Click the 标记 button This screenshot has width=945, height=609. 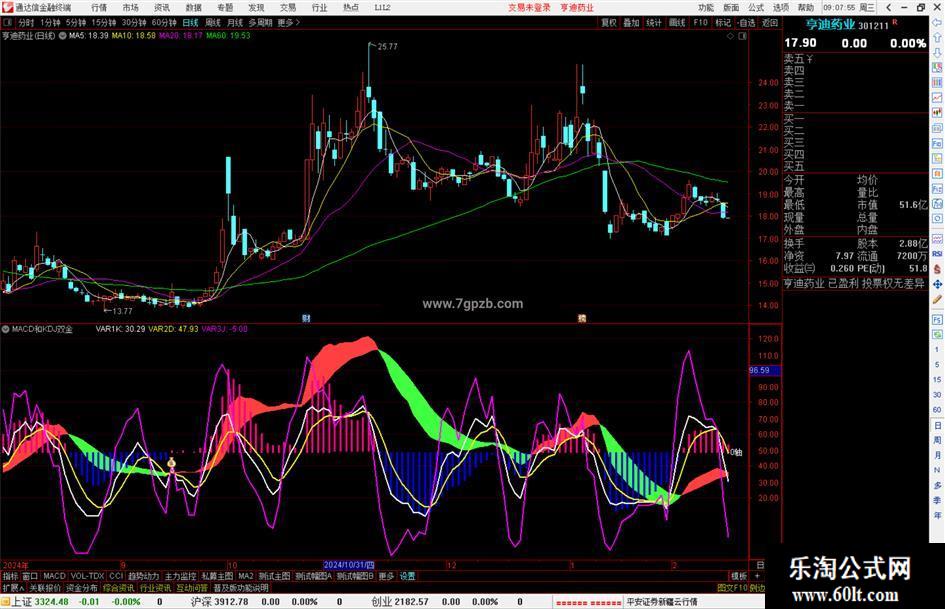pos(723,22)
